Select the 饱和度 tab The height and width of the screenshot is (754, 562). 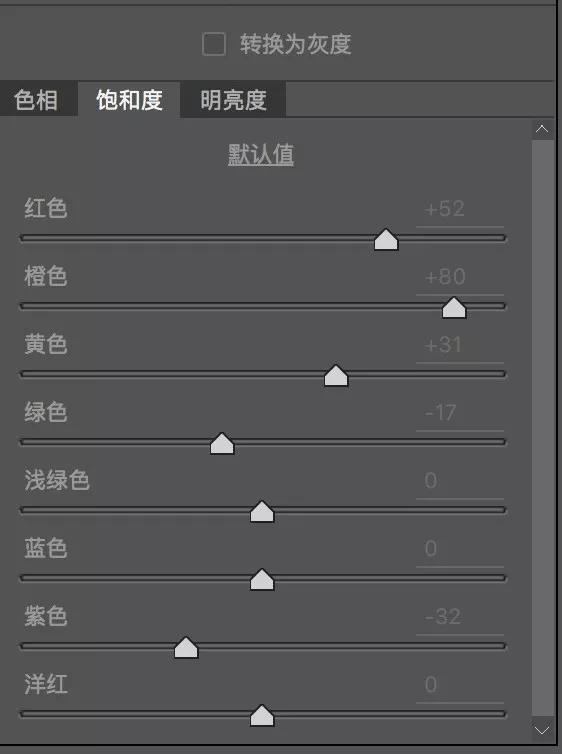(x=129, y=100)
